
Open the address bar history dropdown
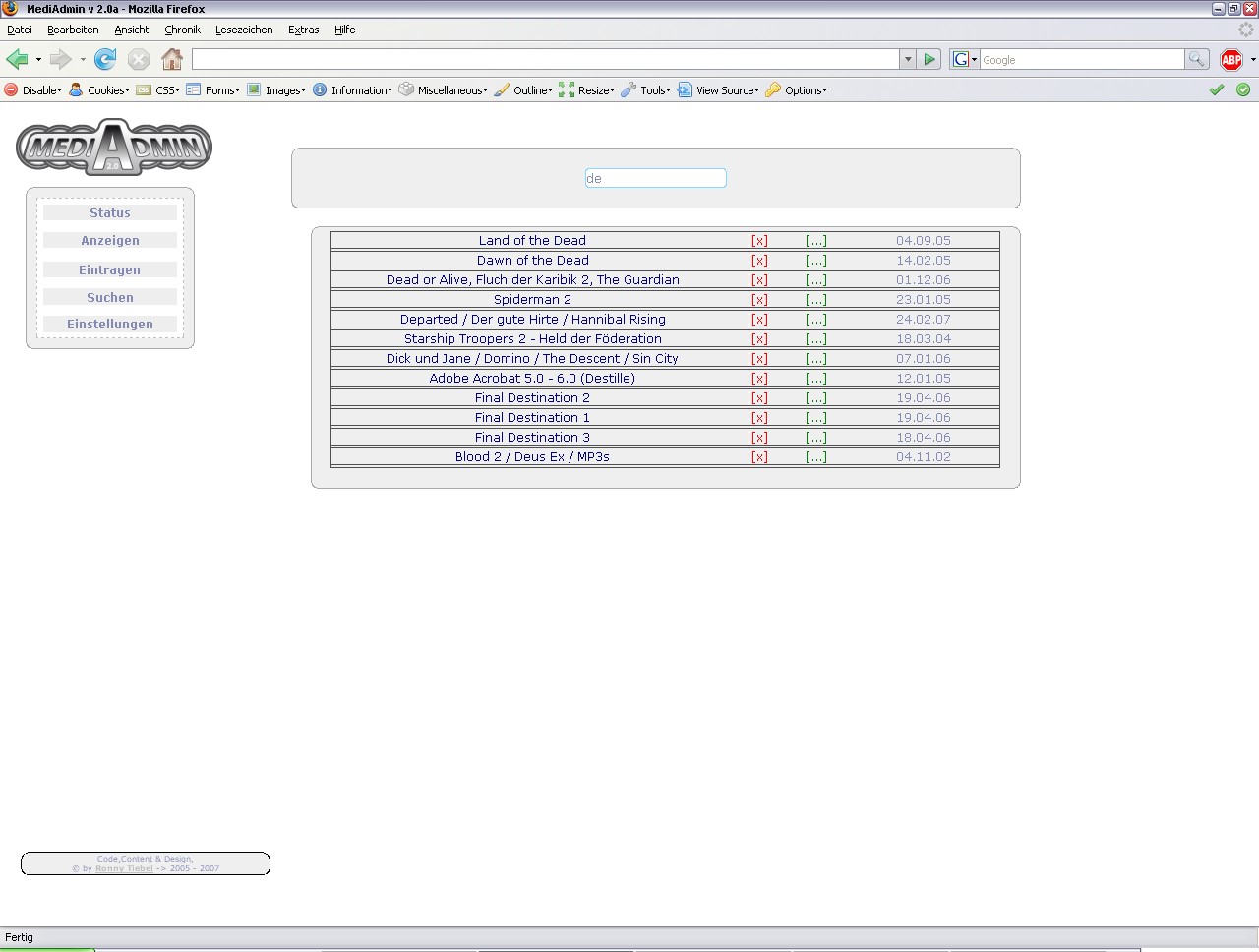[907, 60]
